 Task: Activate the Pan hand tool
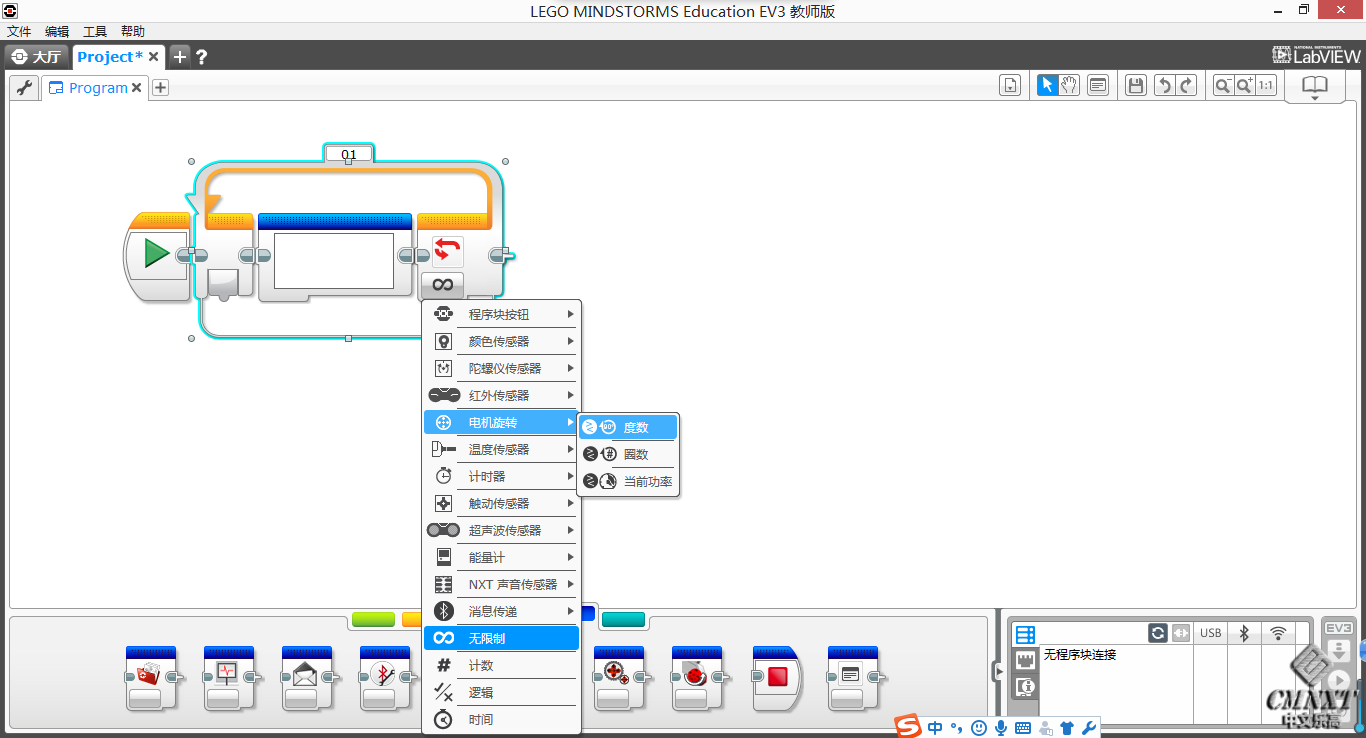[1069, 86]
